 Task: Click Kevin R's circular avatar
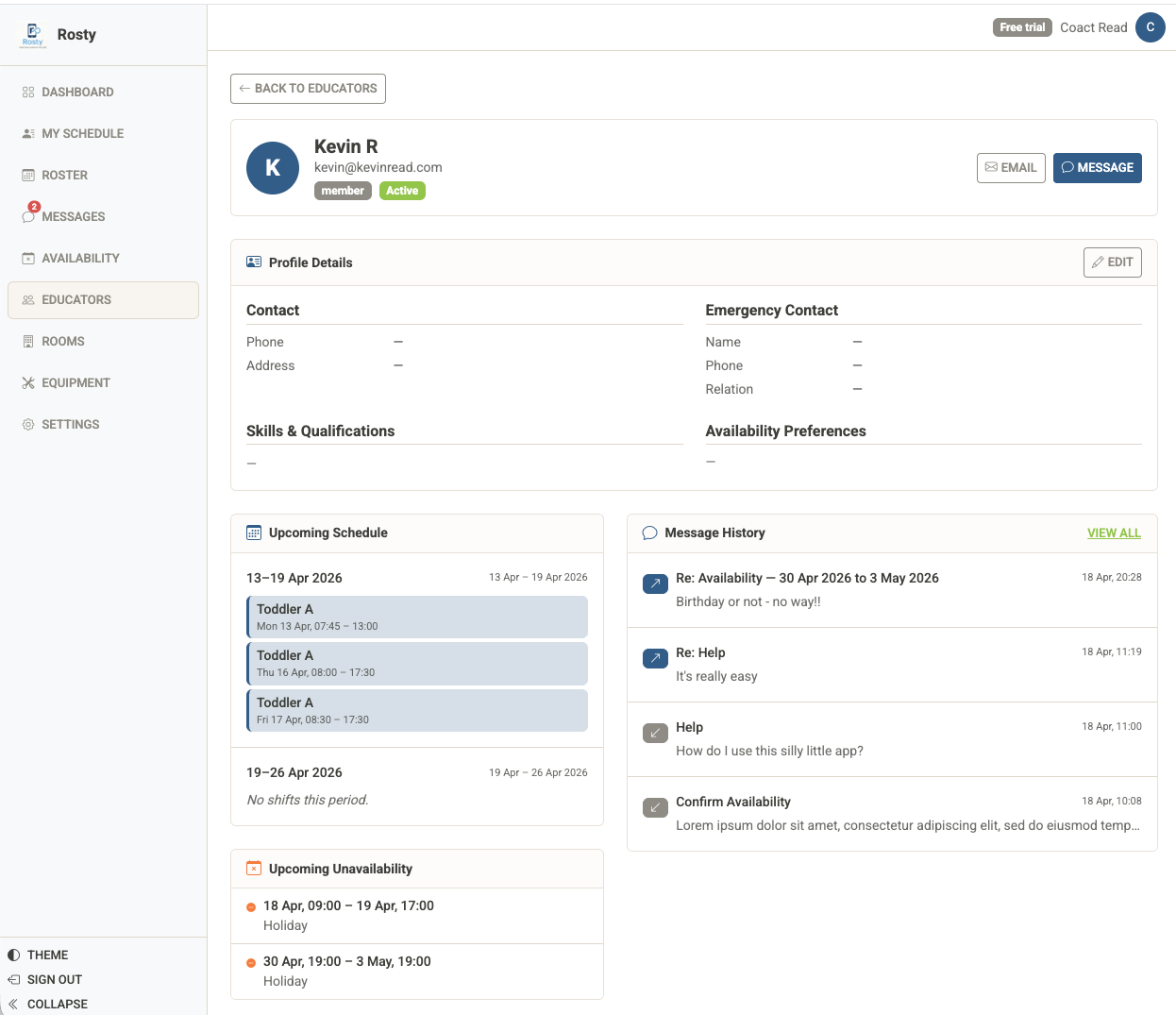(273, 168)
